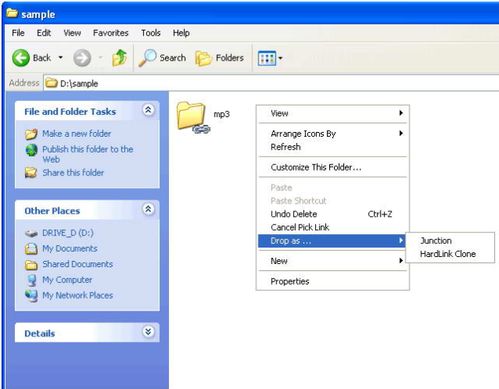Click the sample folder title bar icon
499x389 pixels.
click(12, 13)
